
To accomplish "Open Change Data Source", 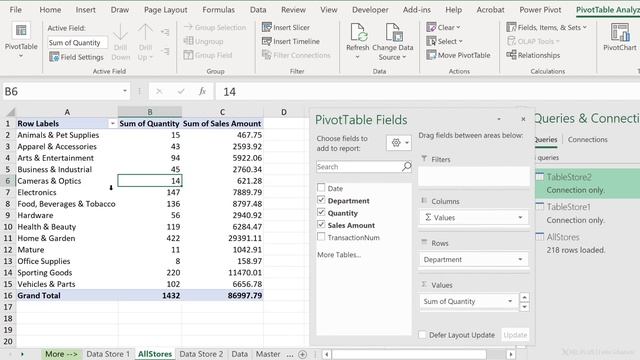I will coord(393,41).
